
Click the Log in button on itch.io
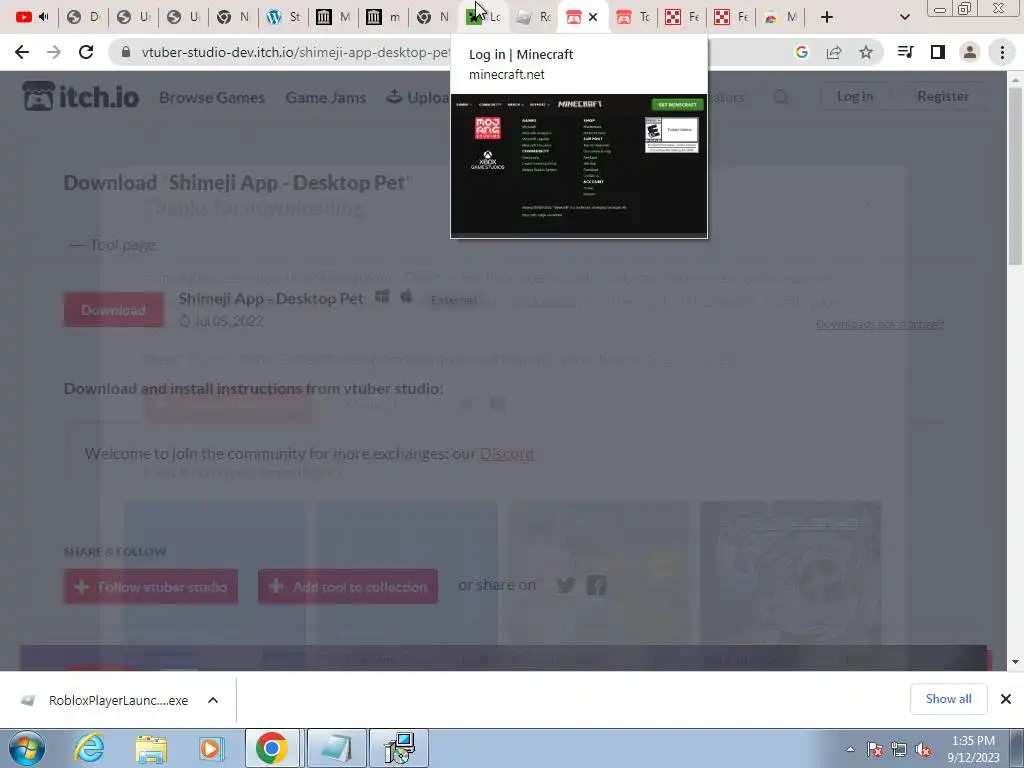click(855, 96)
